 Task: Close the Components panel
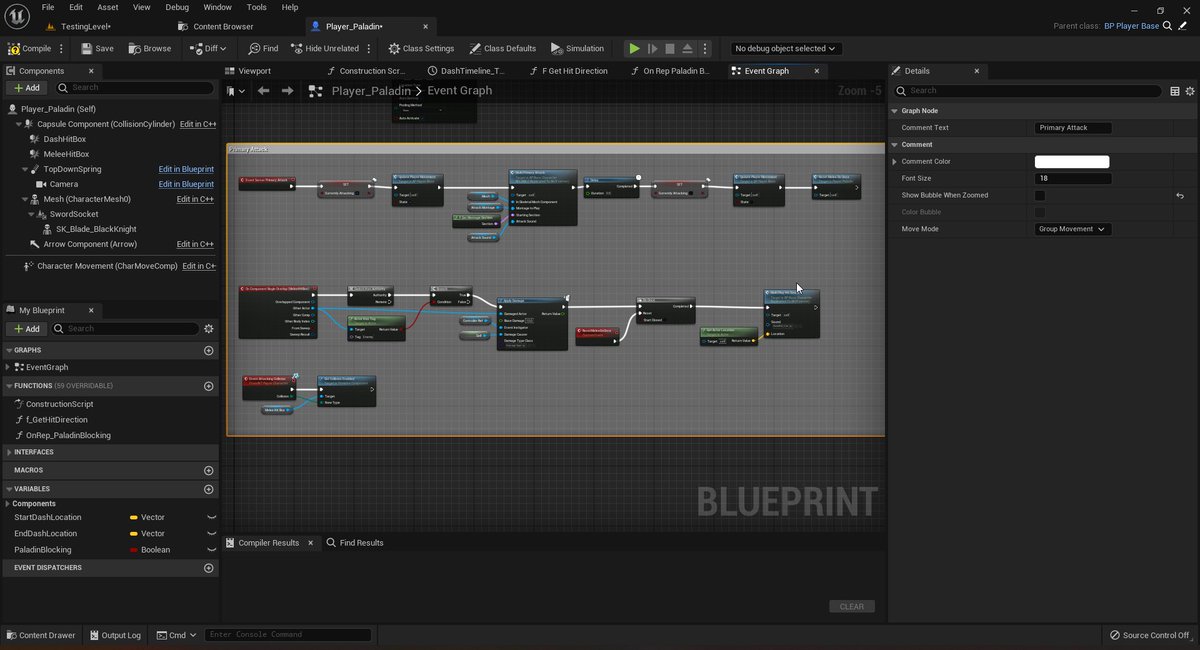click(91, 71)
